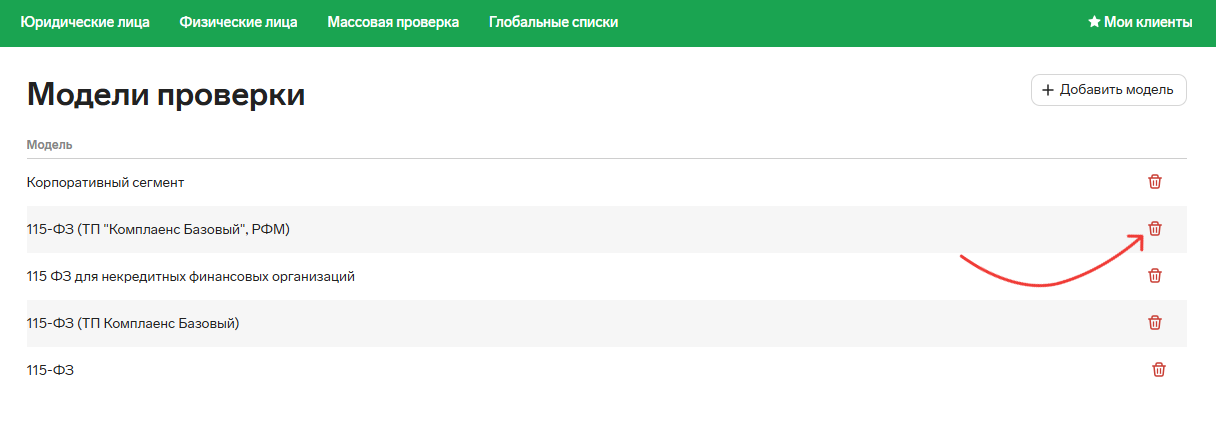The height and width of the screenshot is (433, 1216).
Task: Open the 115-ФЗ (ТП Комплаенс Базовый) model name
Action: [133, 323]
